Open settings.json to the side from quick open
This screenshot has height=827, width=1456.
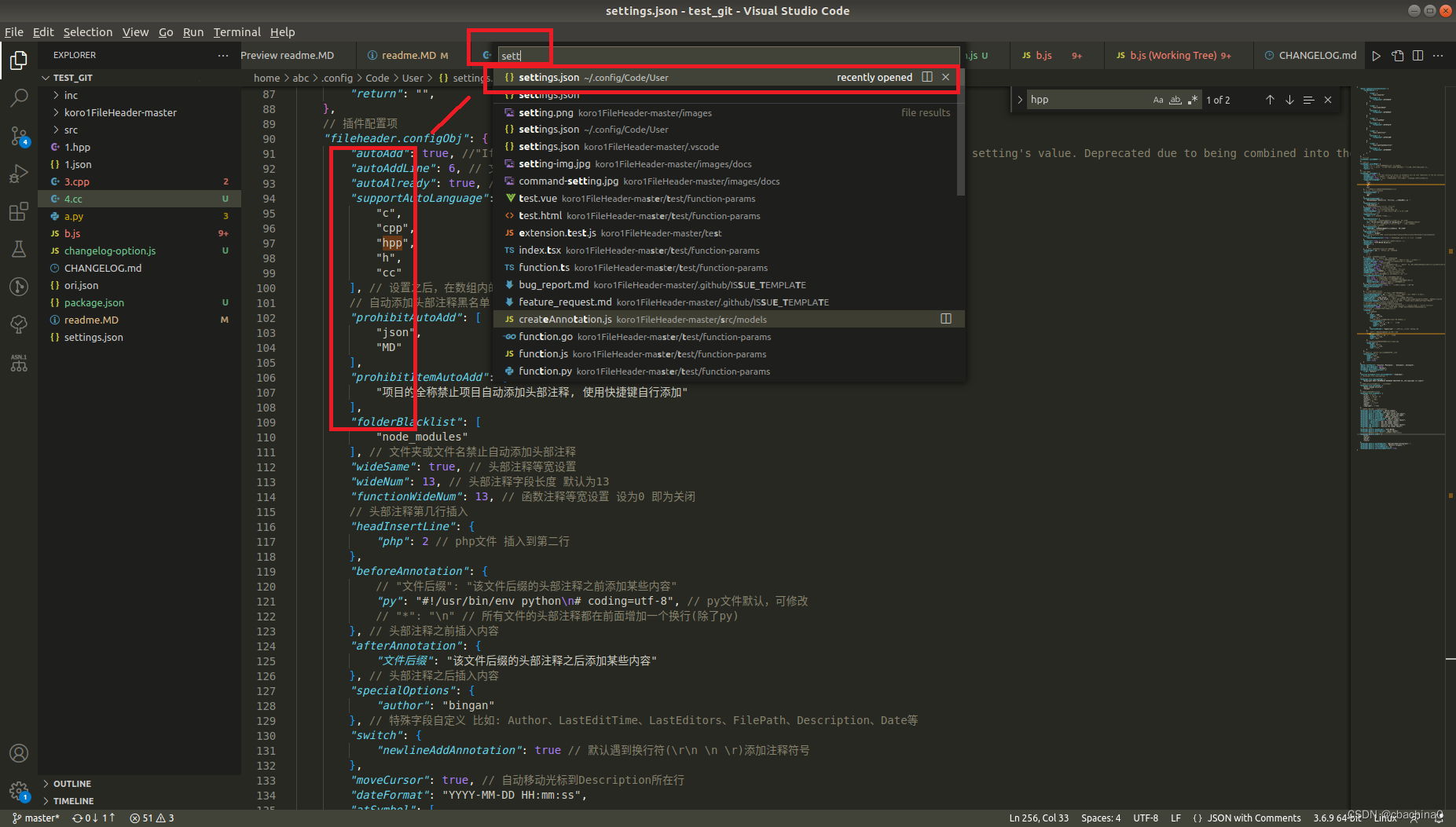point(927,77)
